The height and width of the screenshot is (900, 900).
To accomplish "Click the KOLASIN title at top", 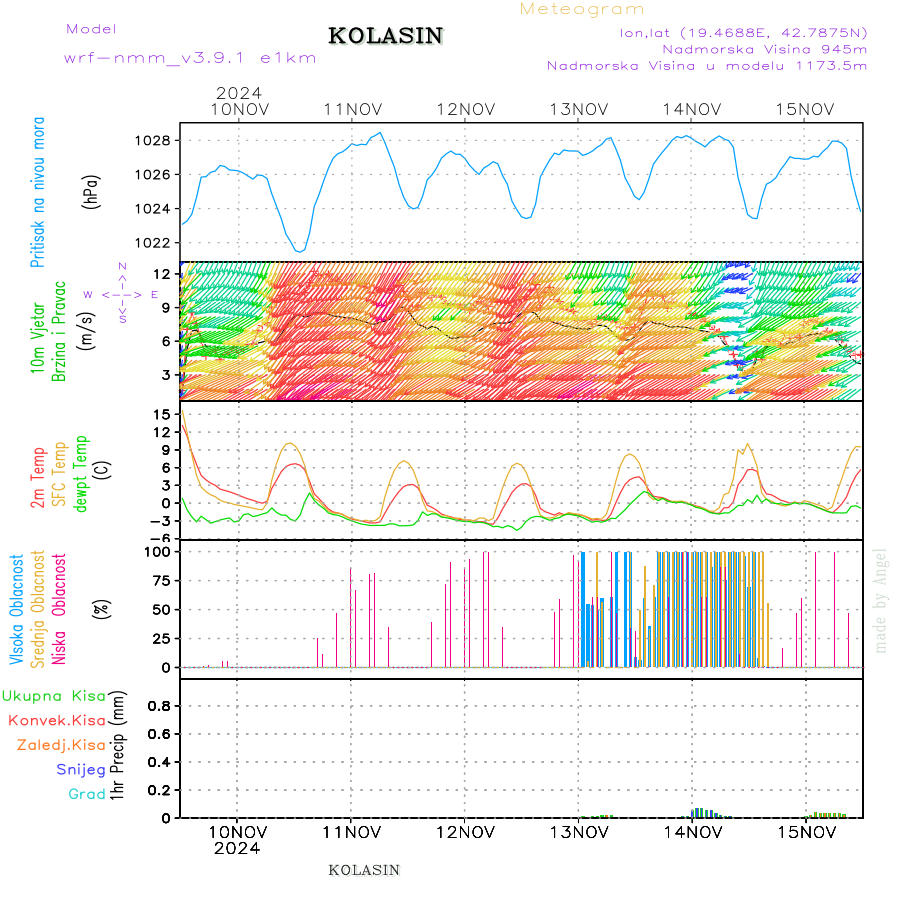I will [386, 36].
